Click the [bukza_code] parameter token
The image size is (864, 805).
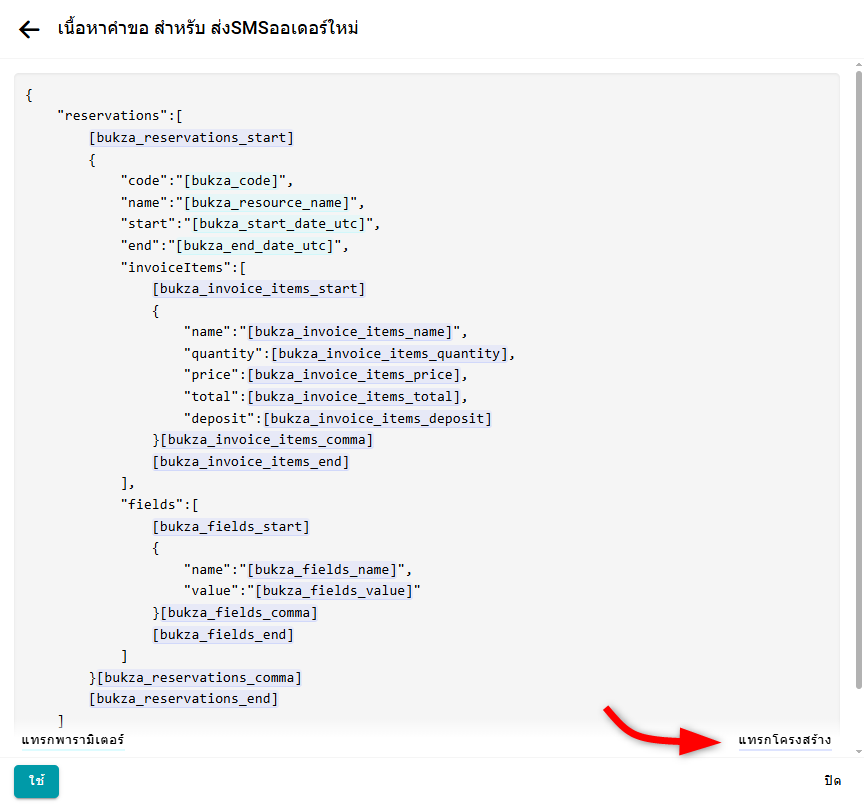234,181
